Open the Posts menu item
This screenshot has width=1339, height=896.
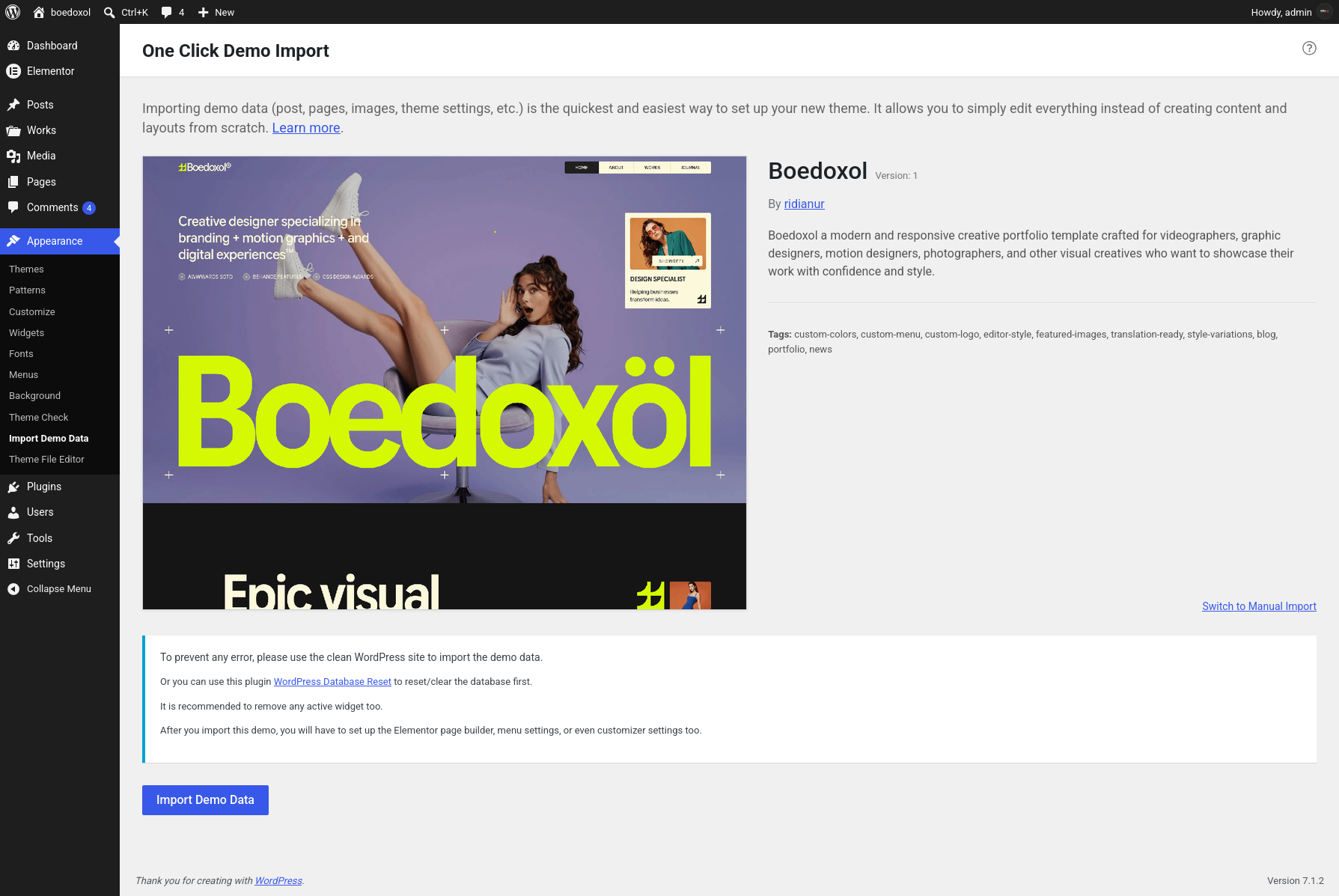pos(60,105)
